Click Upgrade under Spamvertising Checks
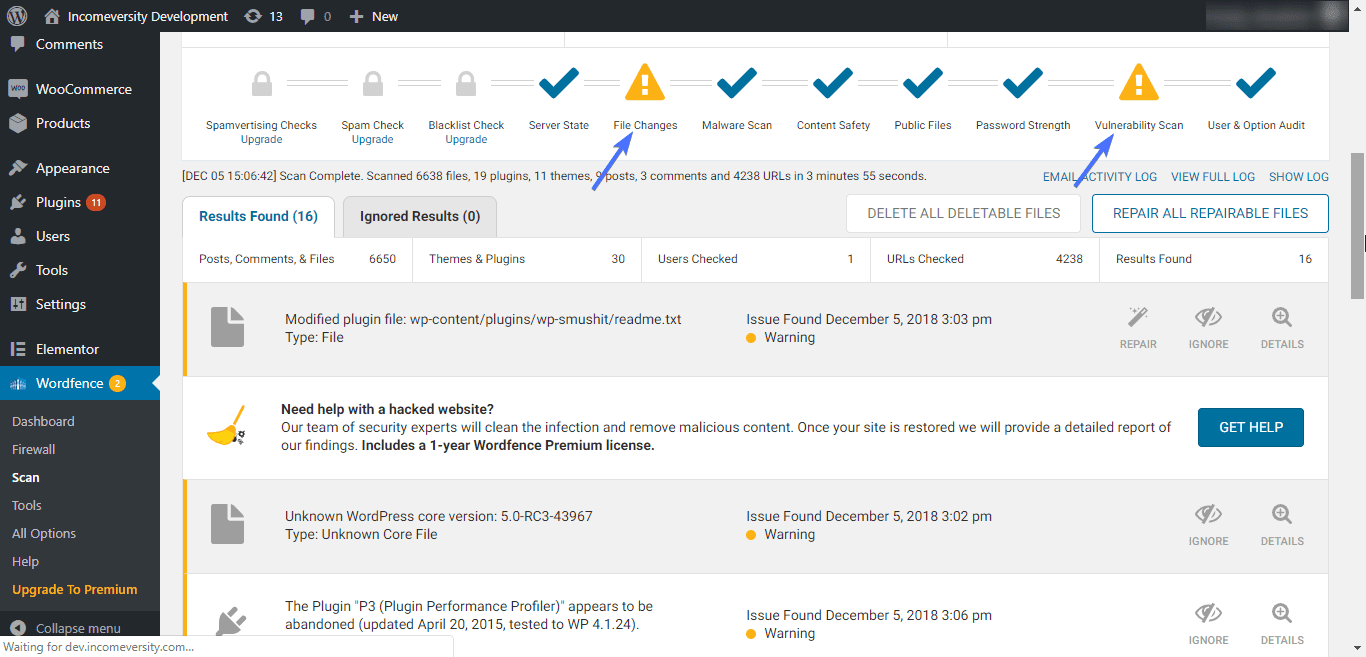 pyautogui.click(x=261, y=139)
